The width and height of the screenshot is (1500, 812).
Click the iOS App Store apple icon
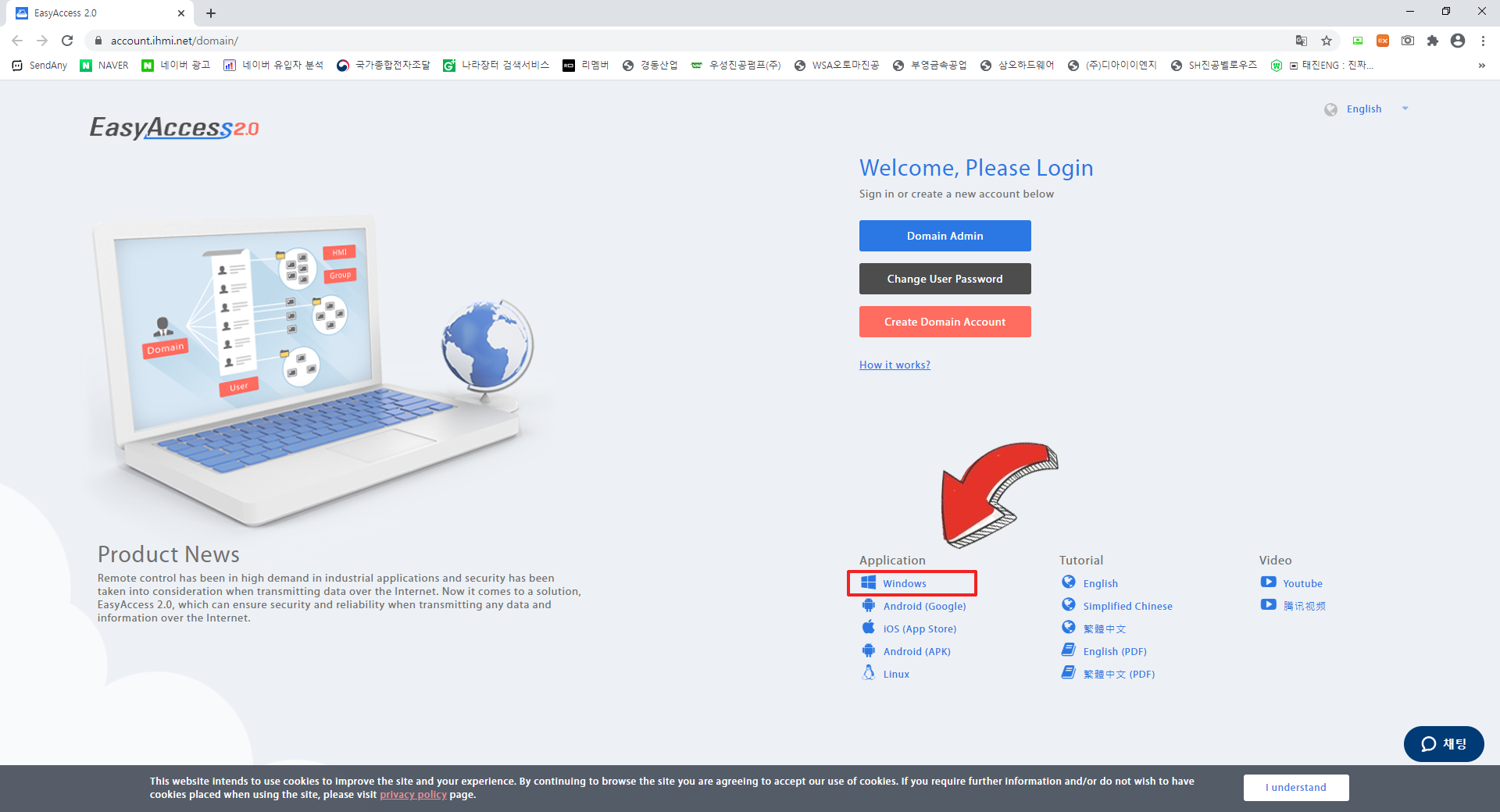pyautogui.click(x=868, y=628)
